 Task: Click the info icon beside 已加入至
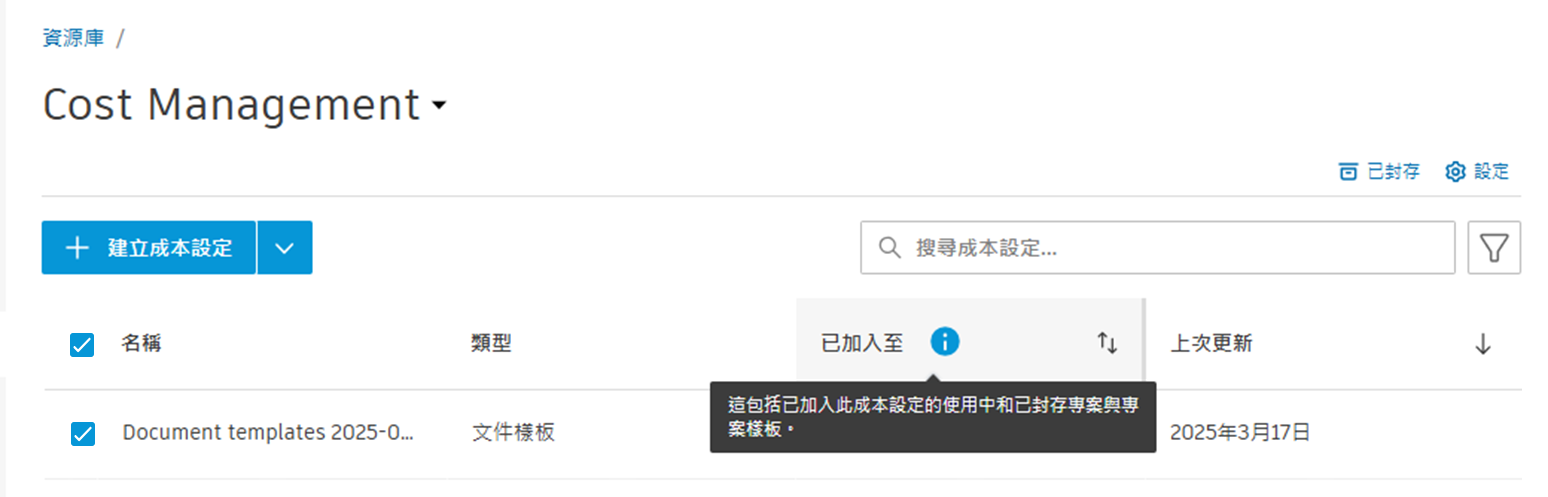point(944,342)
